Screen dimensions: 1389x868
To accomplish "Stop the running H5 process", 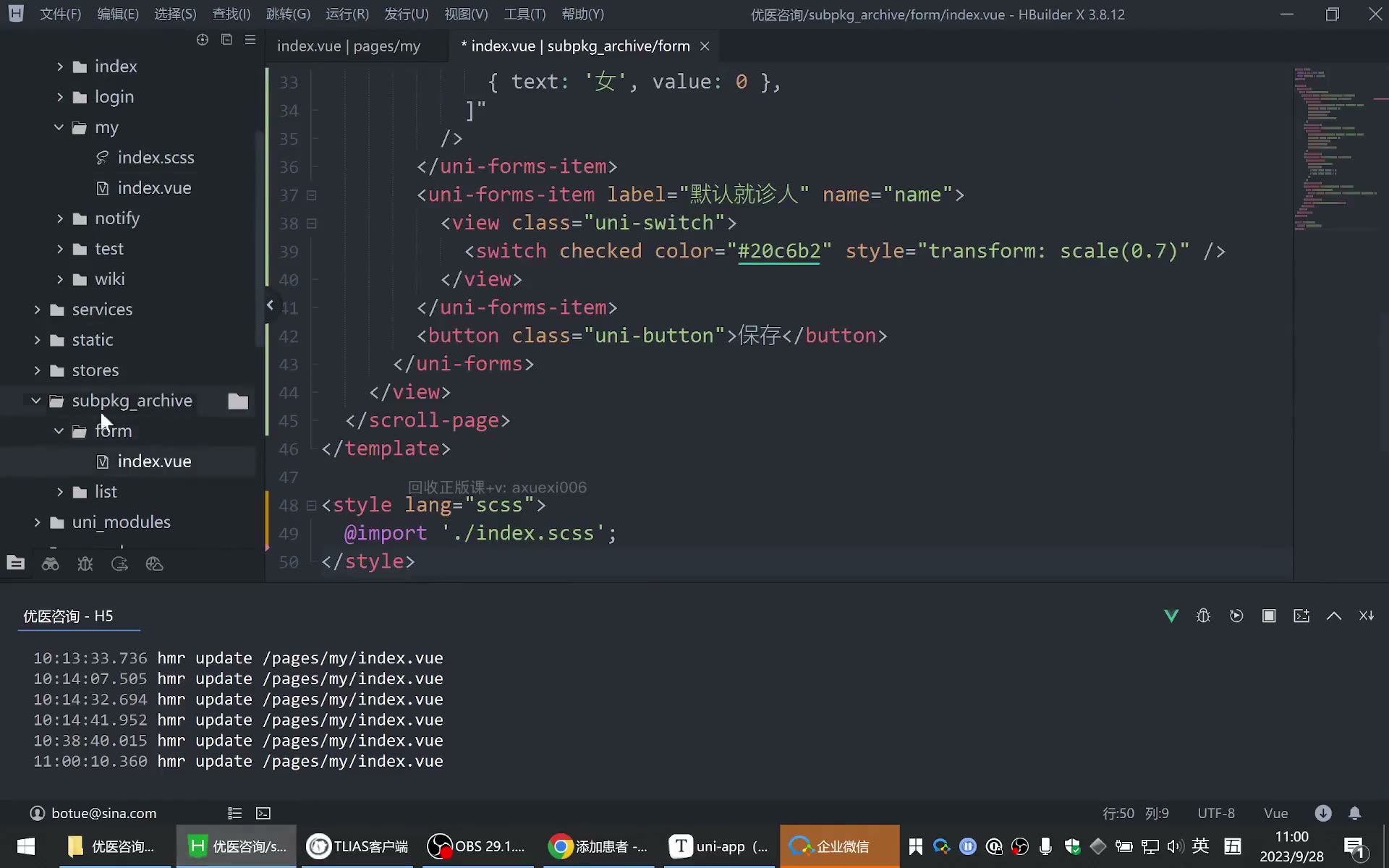I will pos(1269,616).
